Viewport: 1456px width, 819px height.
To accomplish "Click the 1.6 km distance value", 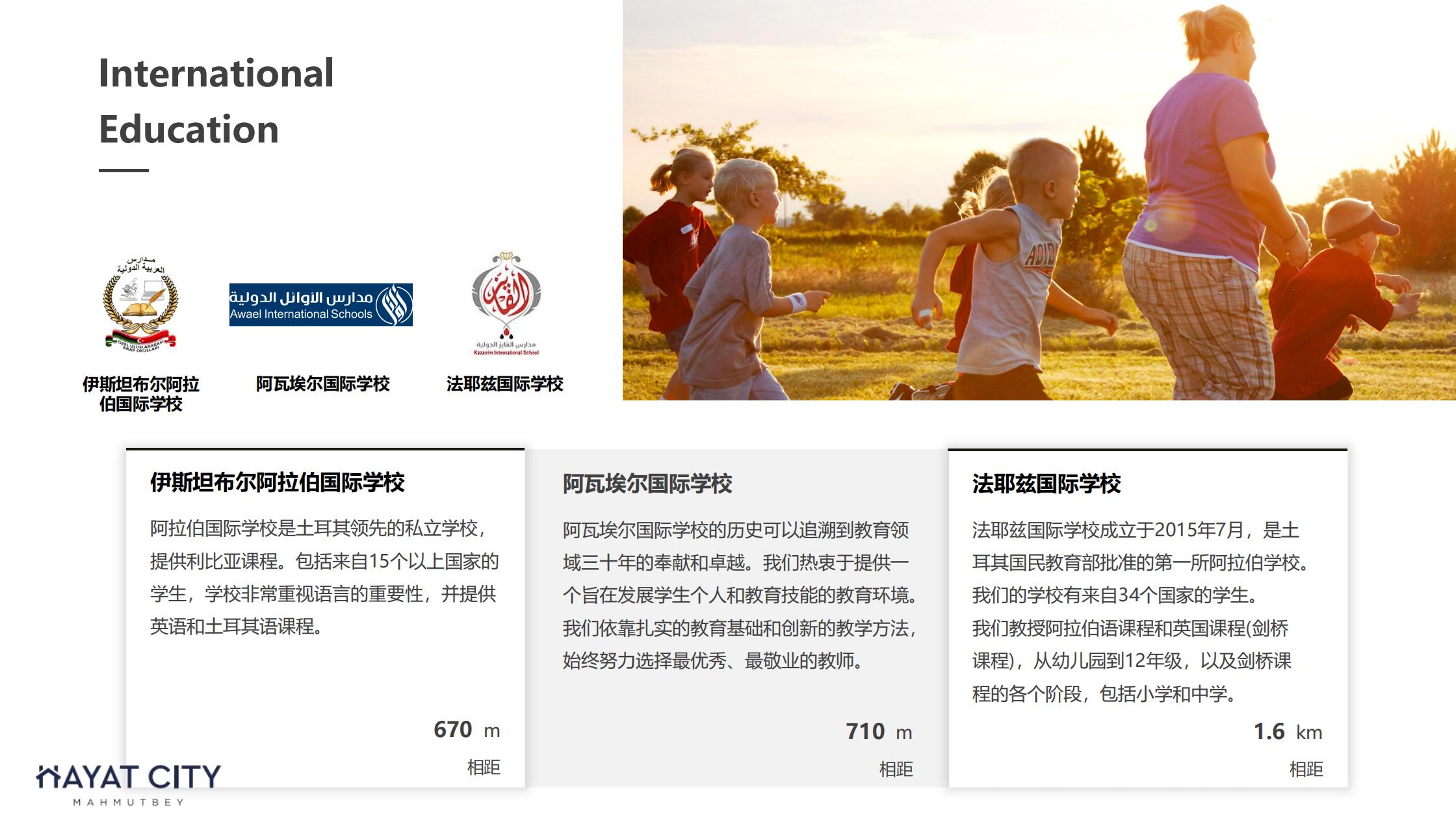I will click(x=1288, y=731).
